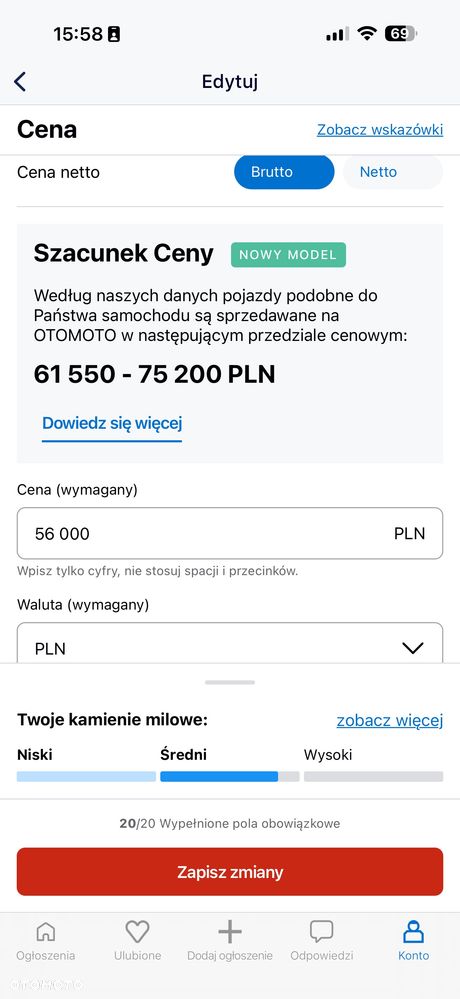
Task: Click the chevron in the currency selector
Action: [413, 649]
